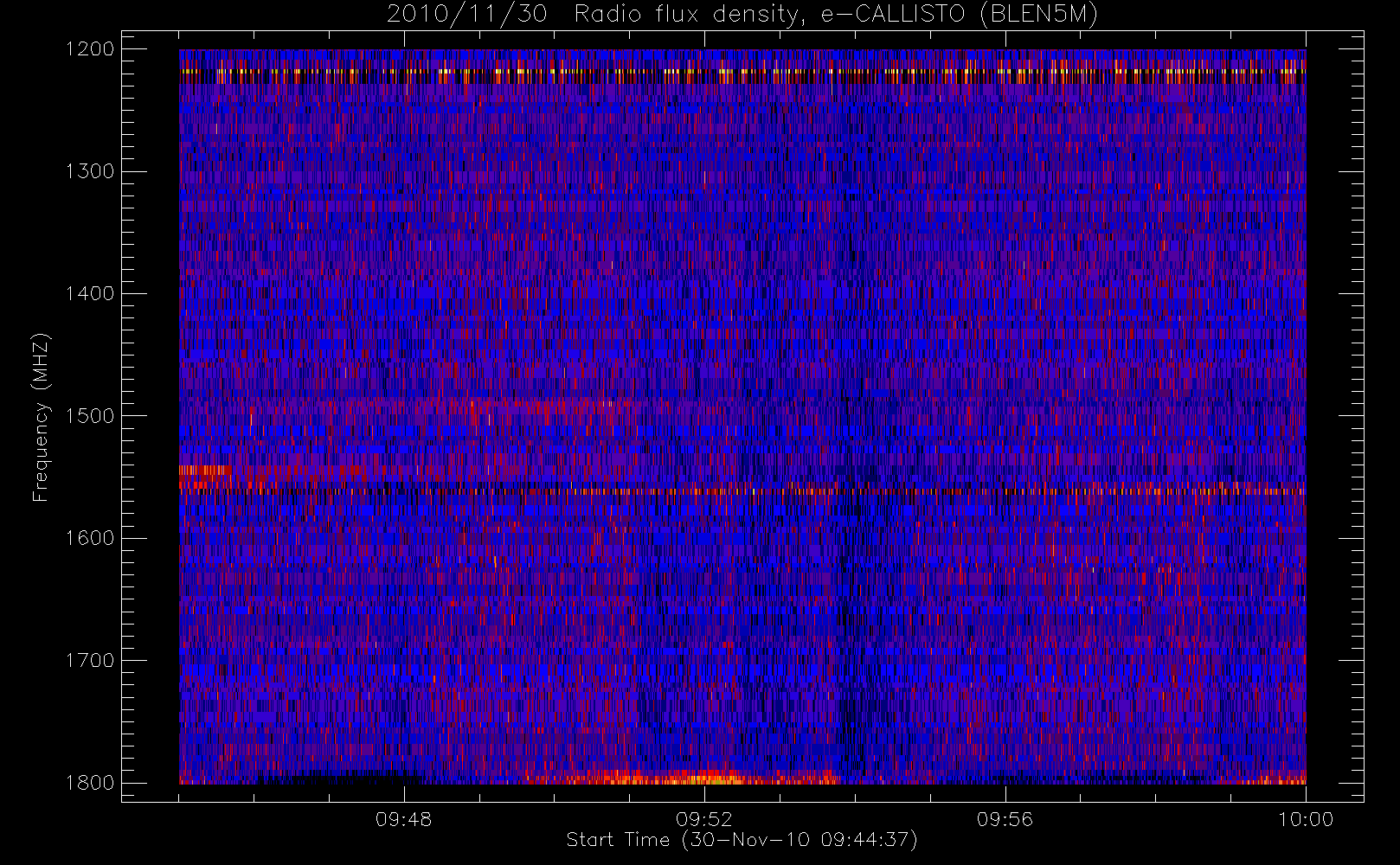Select the 1200 frequency tick label

coord(90,49)
